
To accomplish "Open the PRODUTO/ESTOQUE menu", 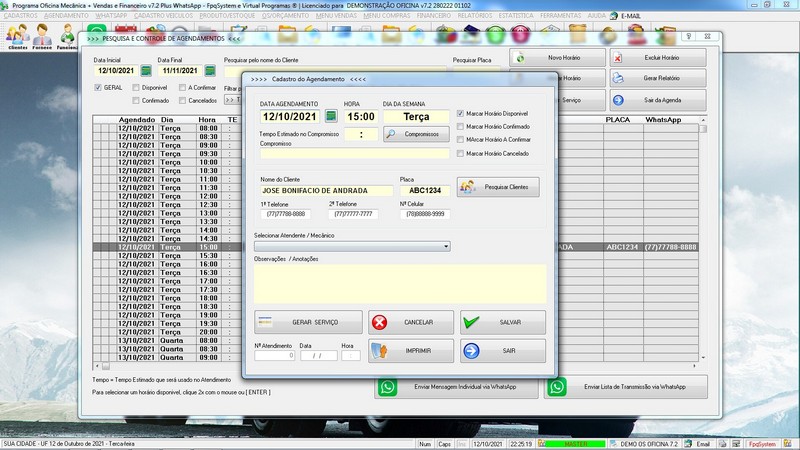I will tap(227, 16).
